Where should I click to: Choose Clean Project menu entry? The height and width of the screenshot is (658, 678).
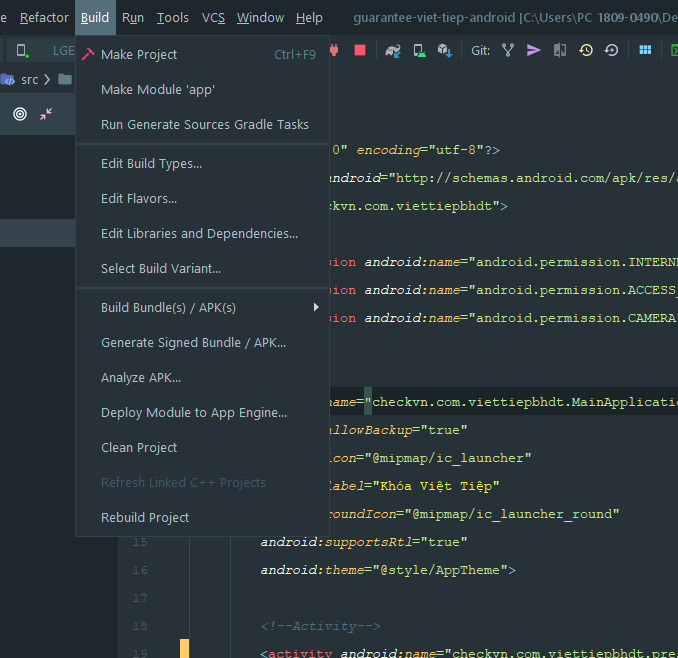click(x=139, y=448)
